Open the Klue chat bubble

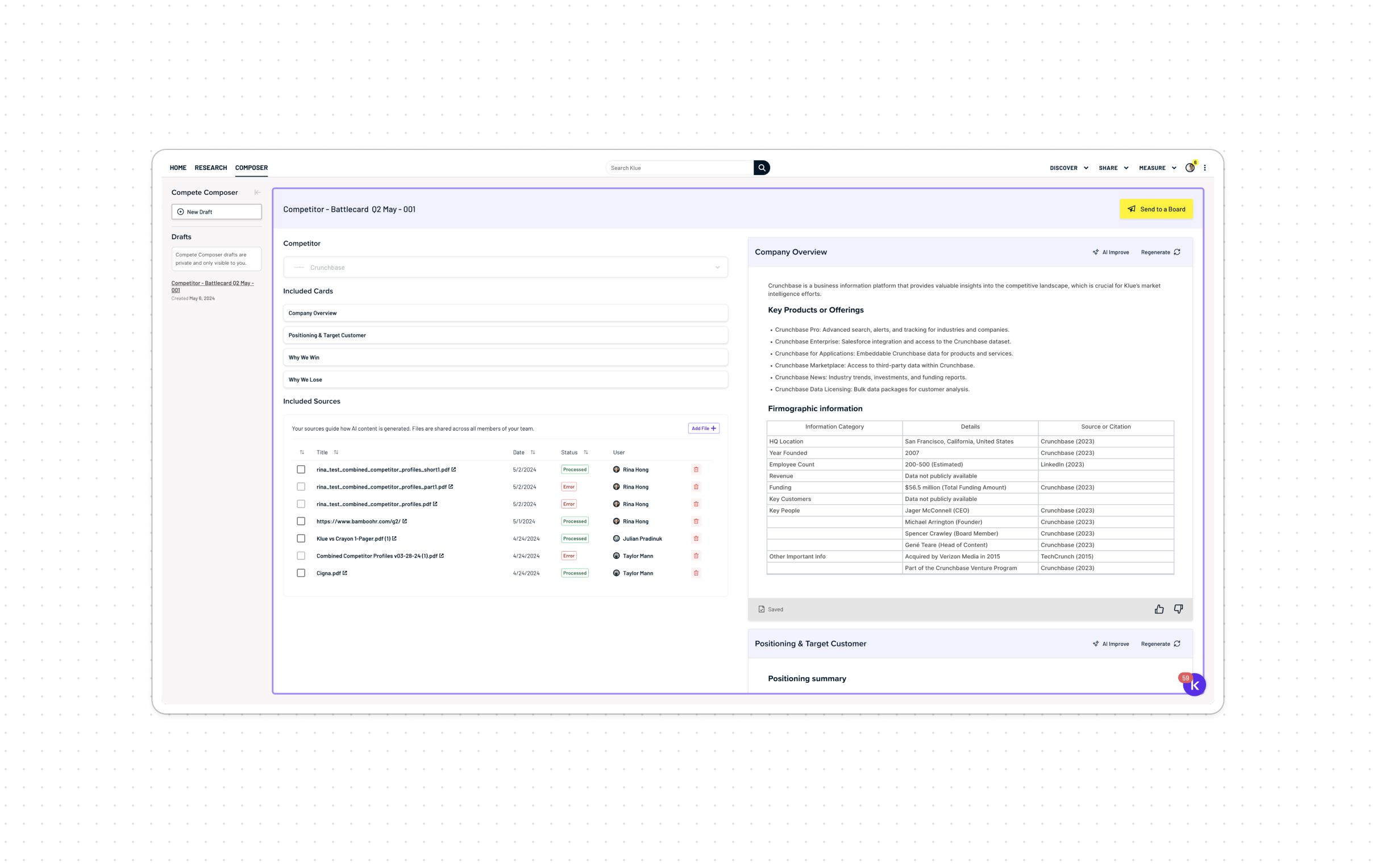pyautogui.click(x=1194, y=685)
